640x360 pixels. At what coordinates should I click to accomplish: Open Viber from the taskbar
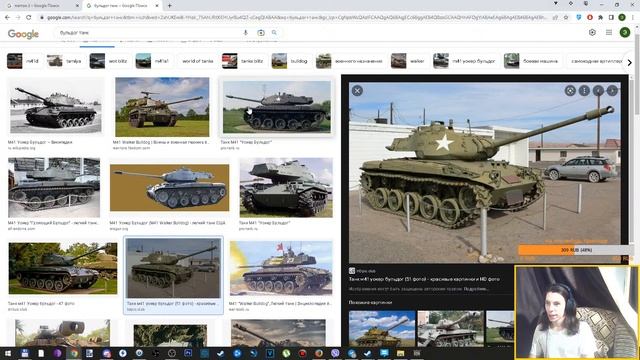[x=335, y=353]
